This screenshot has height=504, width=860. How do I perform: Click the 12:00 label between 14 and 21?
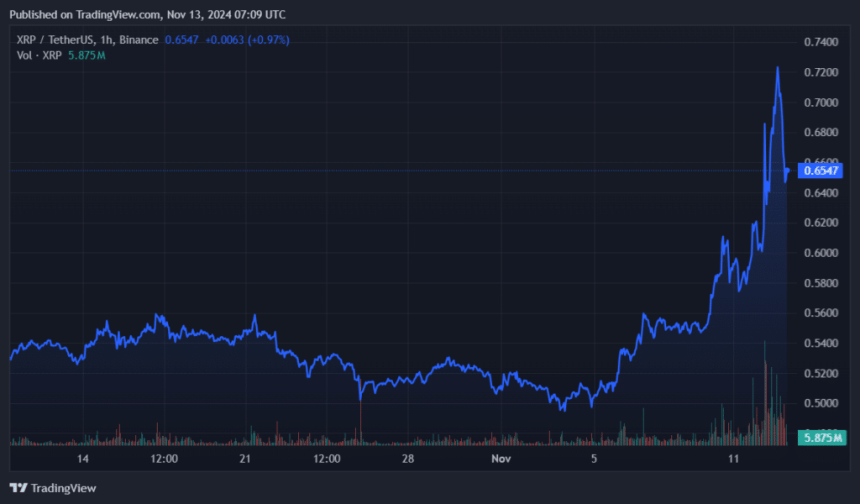pos(164,458)
